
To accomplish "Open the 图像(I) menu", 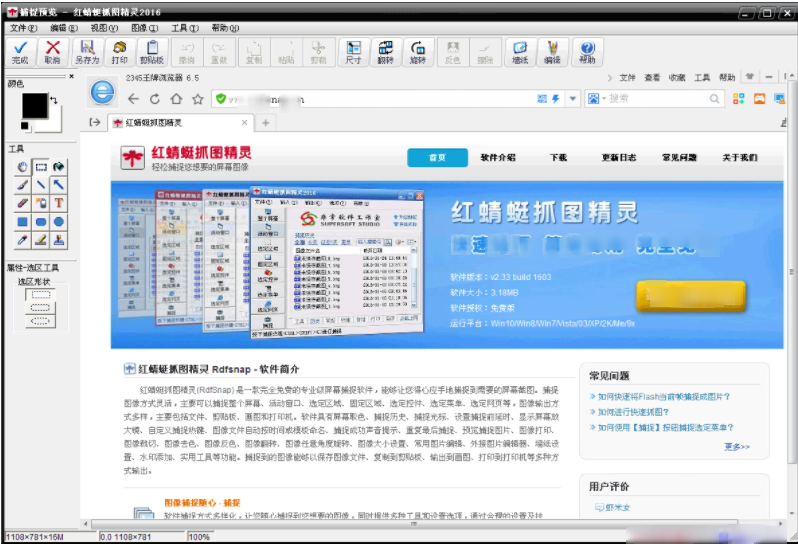I will tap(145, 28).
